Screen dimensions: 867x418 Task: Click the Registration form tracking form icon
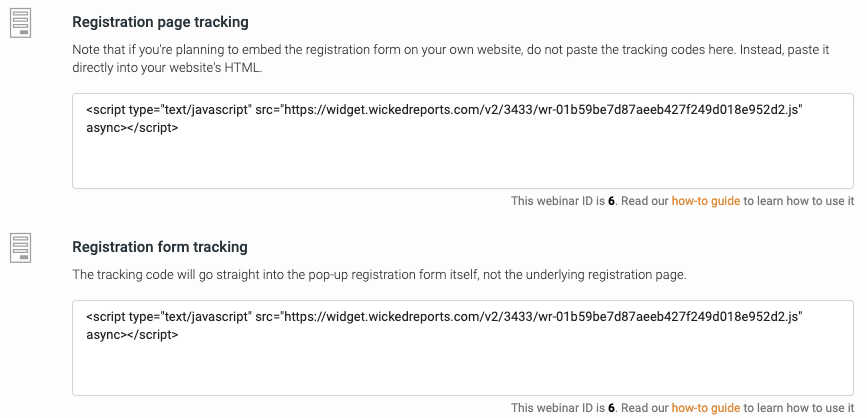point(20,248)
